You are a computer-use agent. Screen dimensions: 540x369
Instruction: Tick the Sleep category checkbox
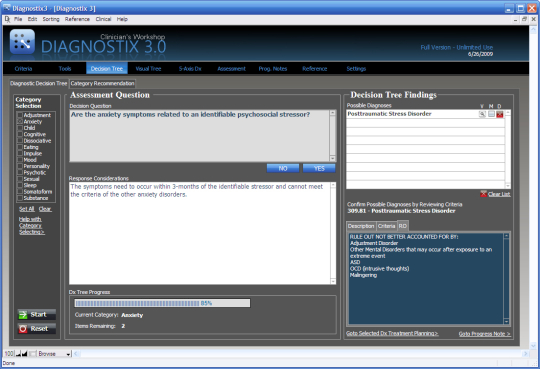click(x=20, y=185)
